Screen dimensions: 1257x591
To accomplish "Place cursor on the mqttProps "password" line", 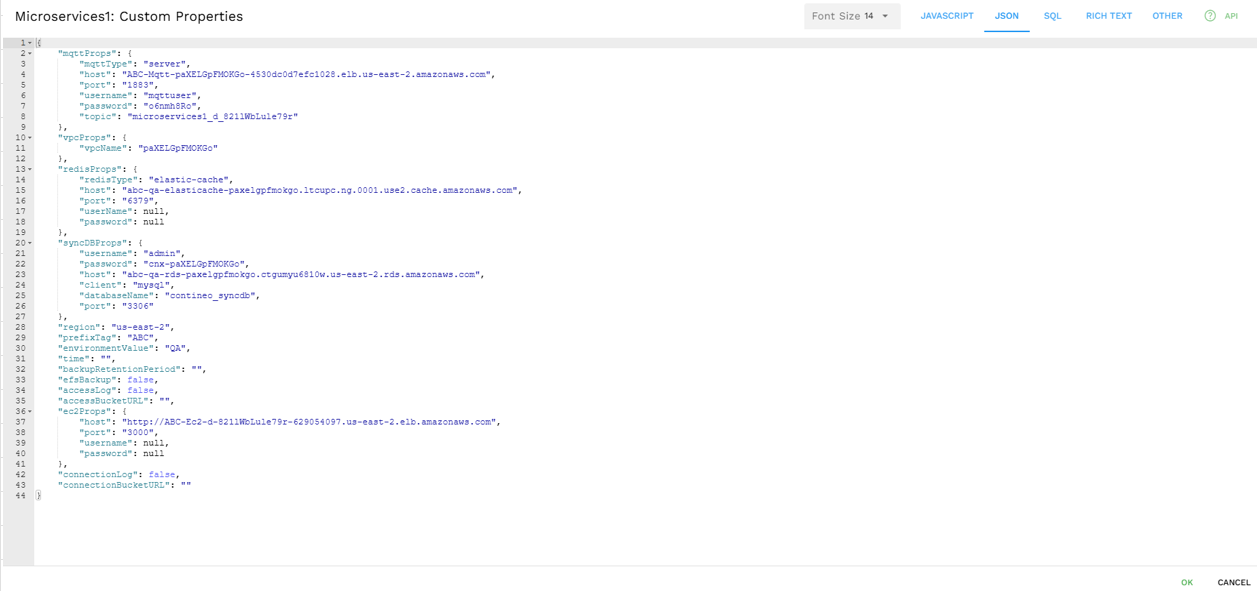I will (x=140, y=106).
